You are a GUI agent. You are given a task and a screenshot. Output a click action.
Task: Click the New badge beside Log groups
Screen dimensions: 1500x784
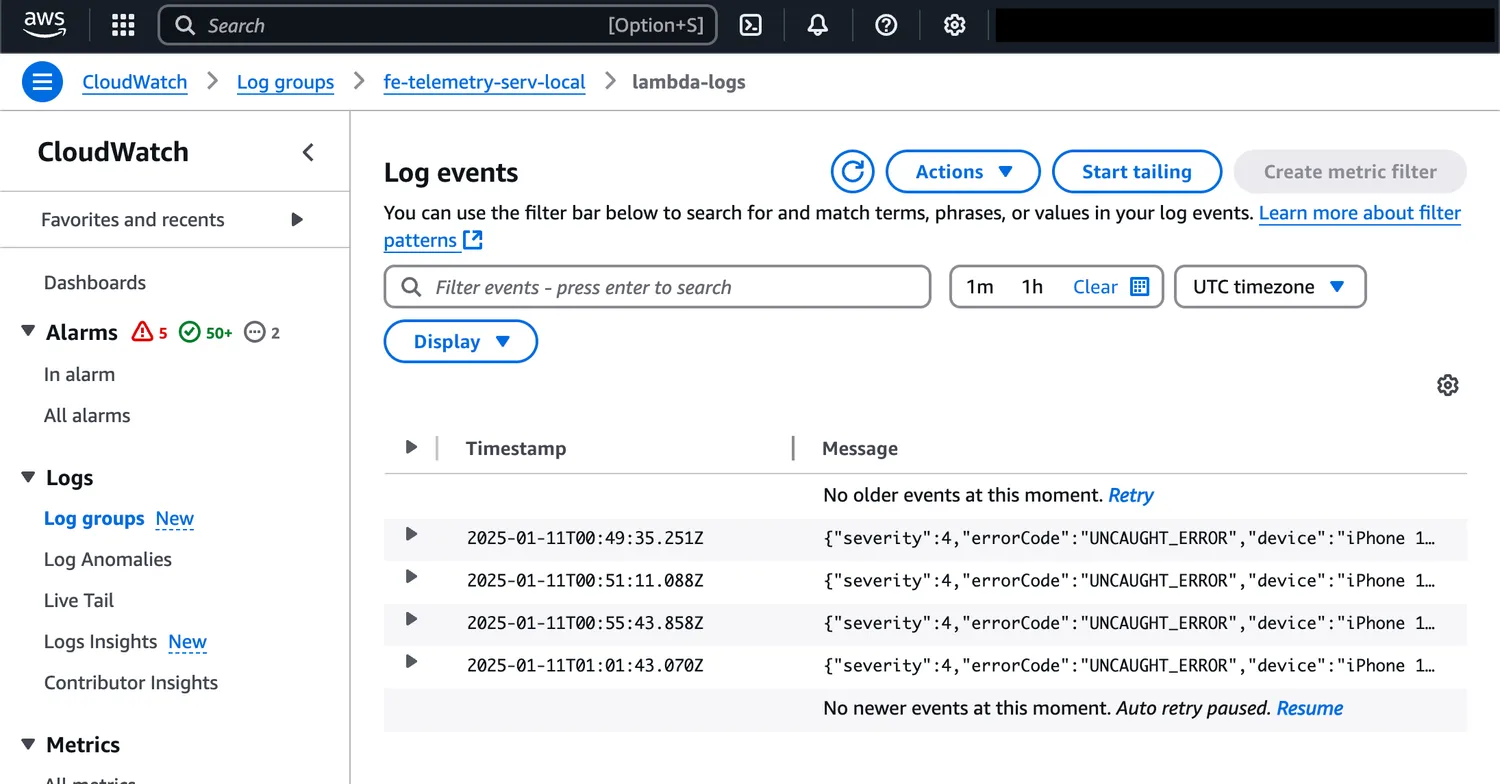point(175,518)
